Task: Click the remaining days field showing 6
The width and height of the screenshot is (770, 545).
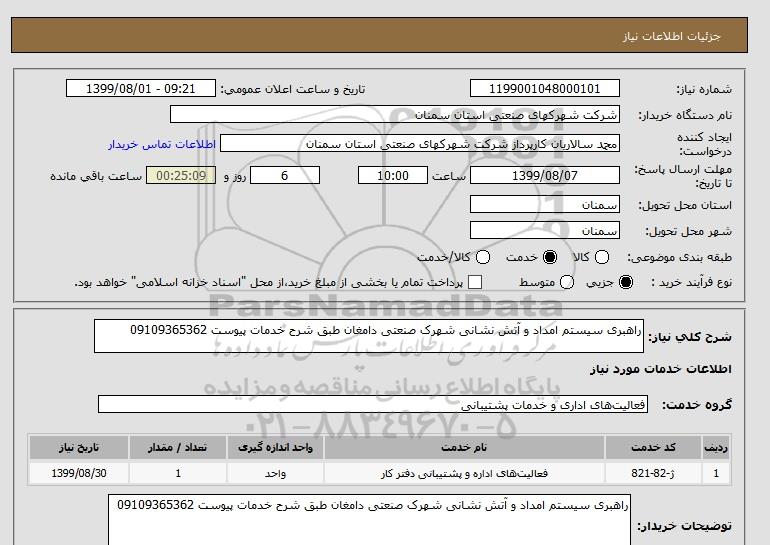Action: [x=285, y=175]
